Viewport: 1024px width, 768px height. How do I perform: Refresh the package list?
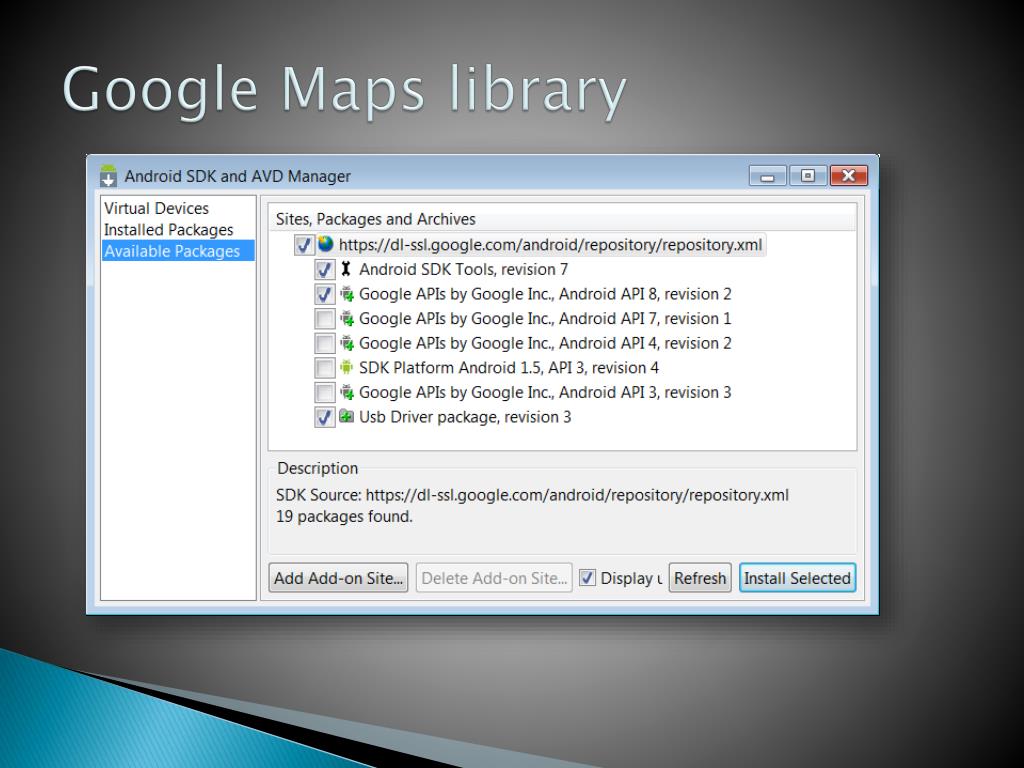click(x=700, y=578)
